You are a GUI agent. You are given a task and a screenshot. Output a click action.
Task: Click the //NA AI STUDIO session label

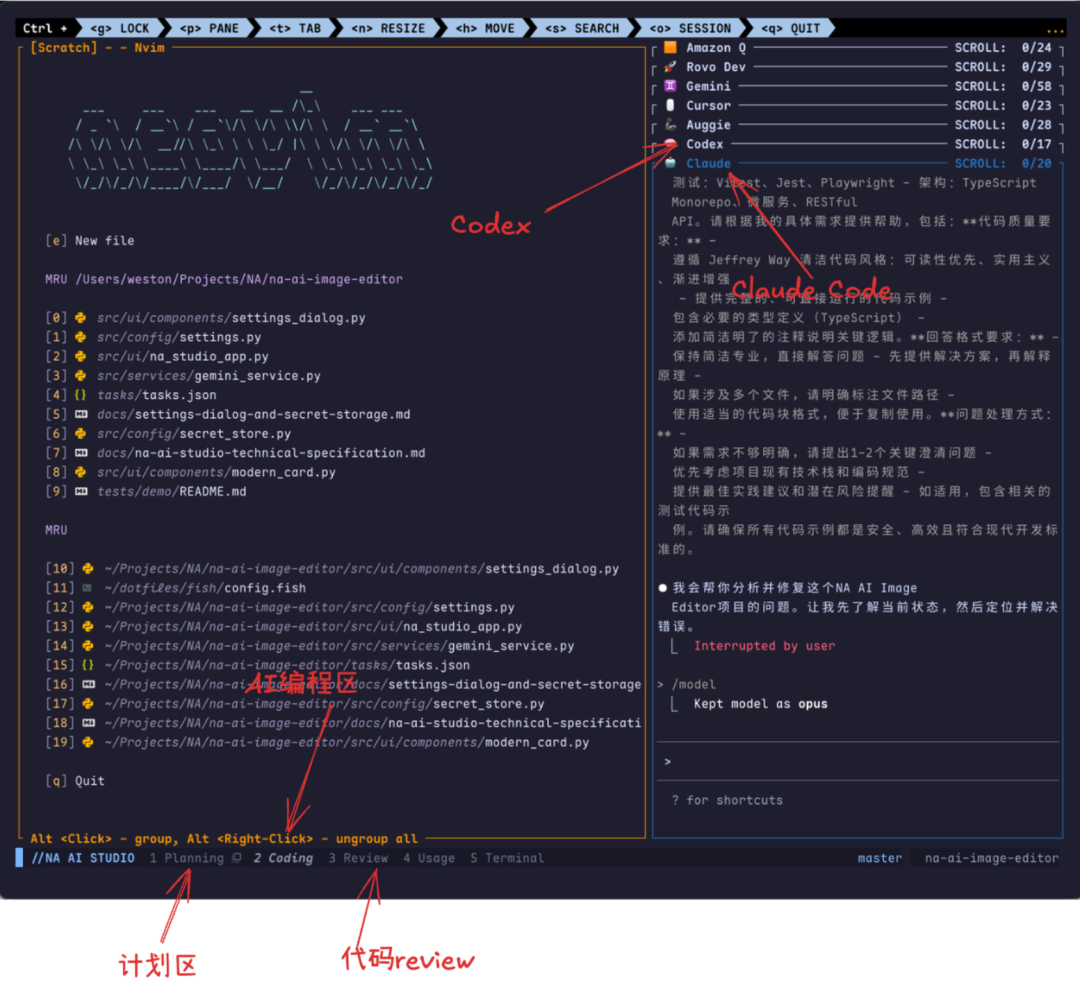click(x=83, y=858)
